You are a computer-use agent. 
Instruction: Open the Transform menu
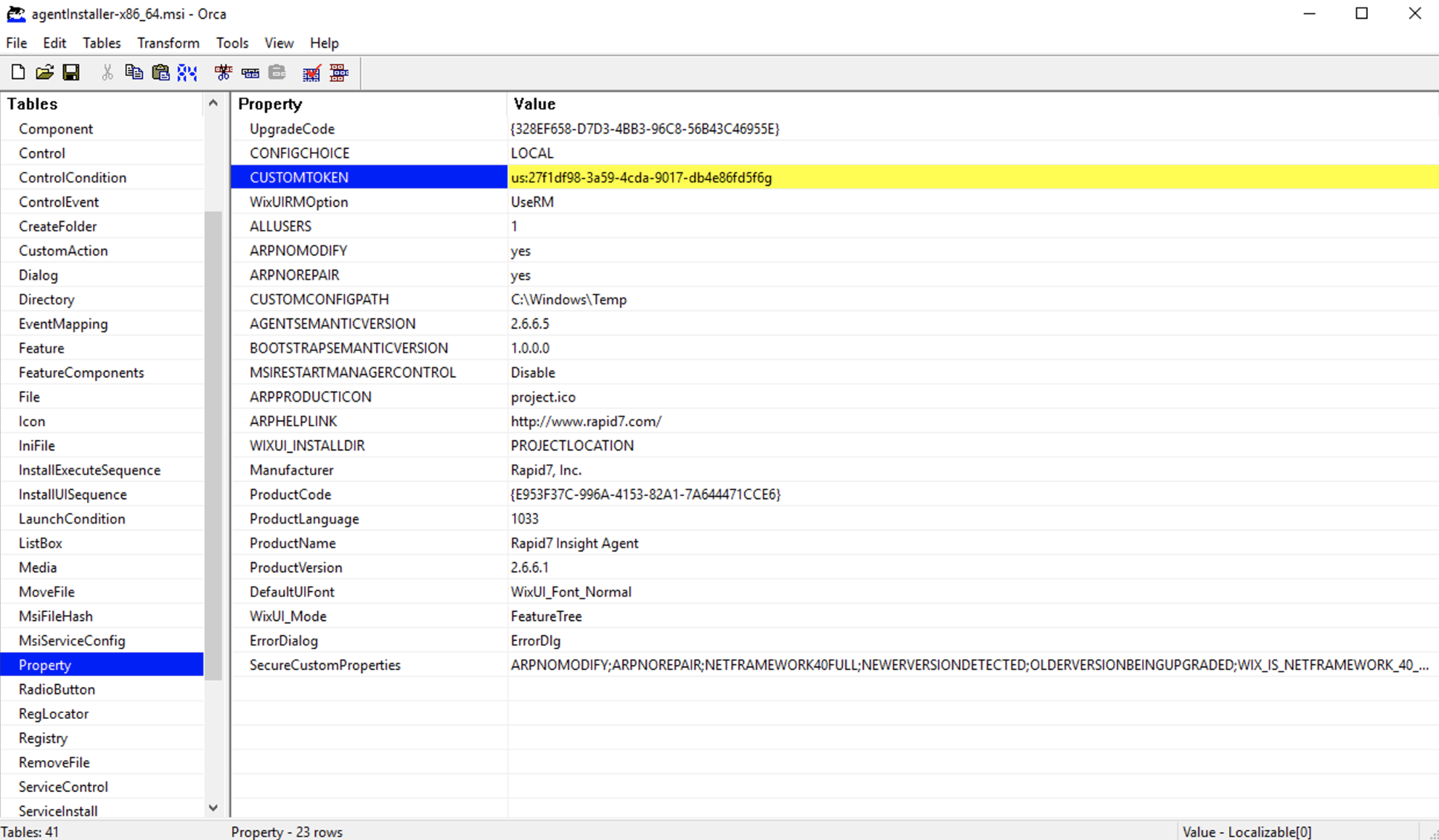pyautogui.click(x=168, y=43)
